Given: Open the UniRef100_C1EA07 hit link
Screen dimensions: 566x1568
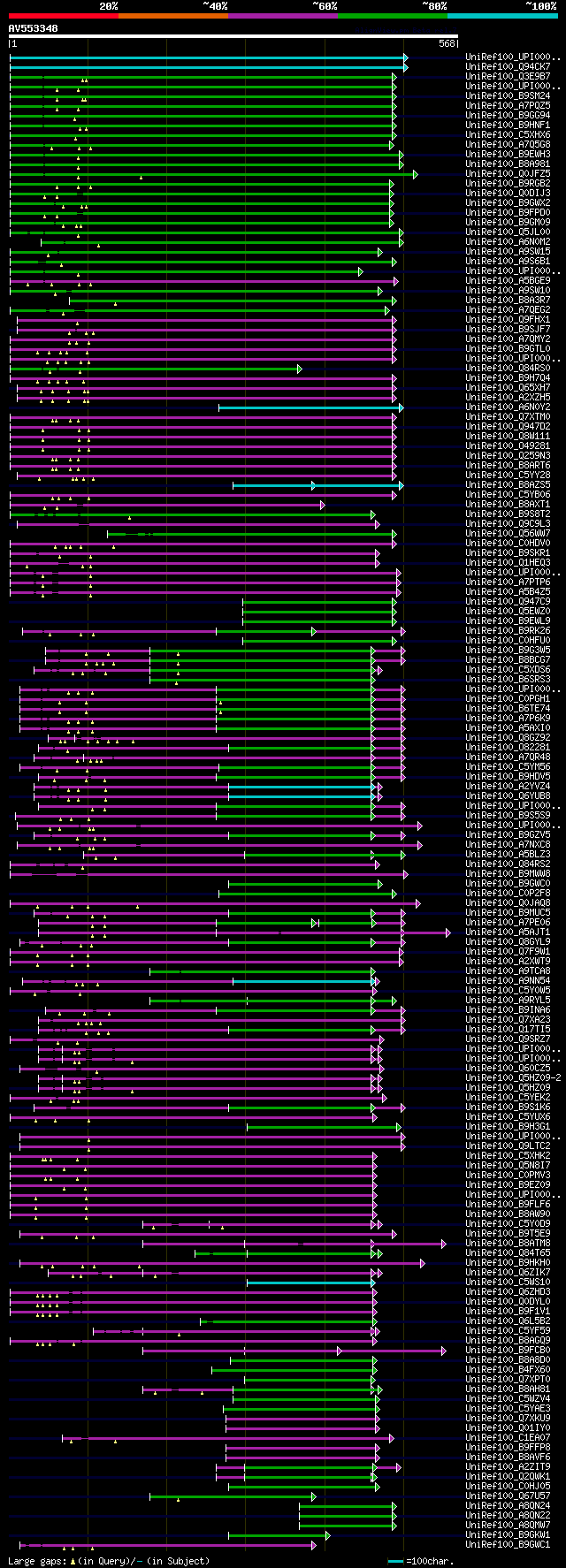Looking at the screenshot, I should (508, 1438).
